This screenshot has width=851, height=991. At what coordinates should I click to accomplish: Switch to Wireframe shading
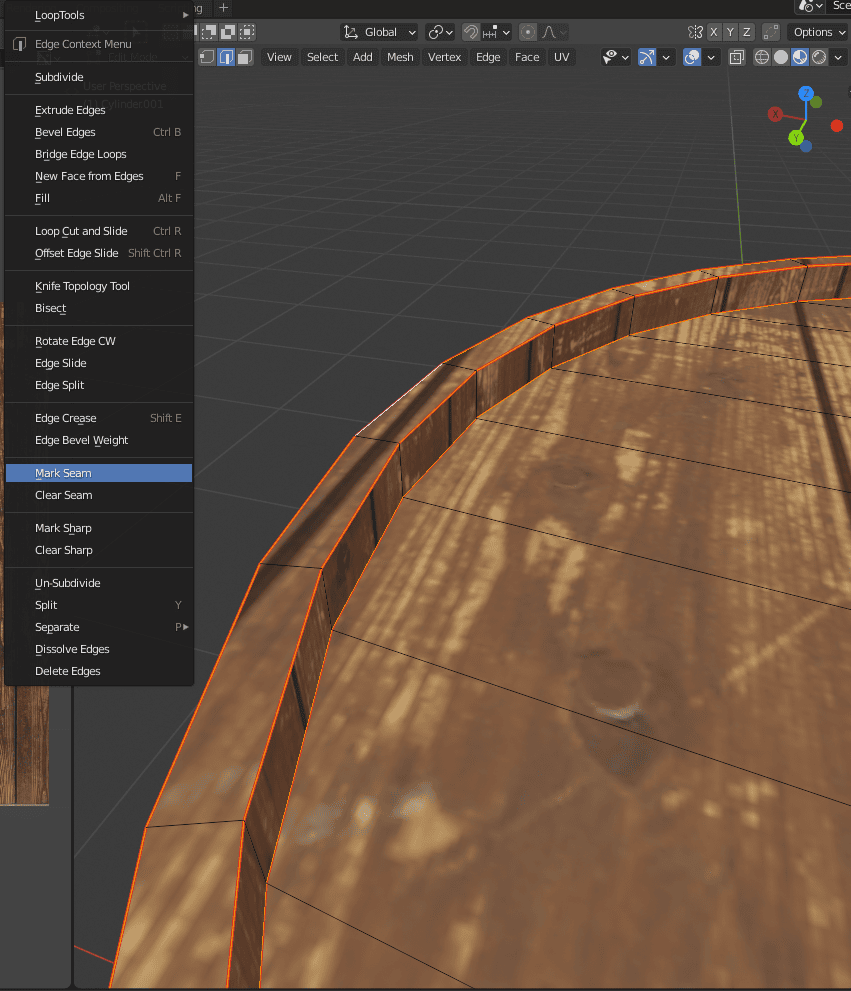click(x=761, y=57)
